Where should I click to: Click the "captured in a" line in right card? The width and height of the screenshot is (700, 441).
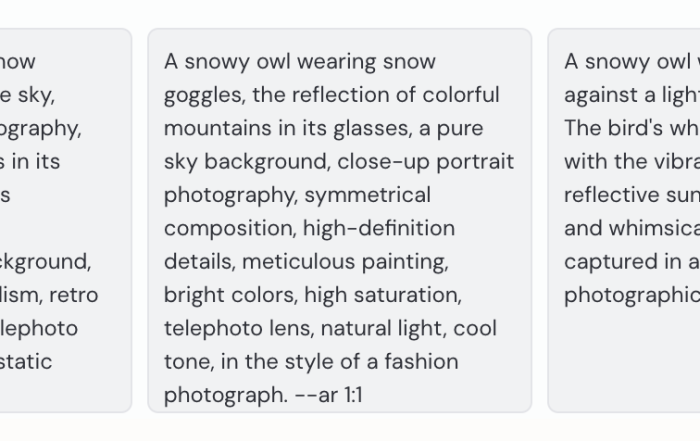pyautogui.click(x=632, y=262)
